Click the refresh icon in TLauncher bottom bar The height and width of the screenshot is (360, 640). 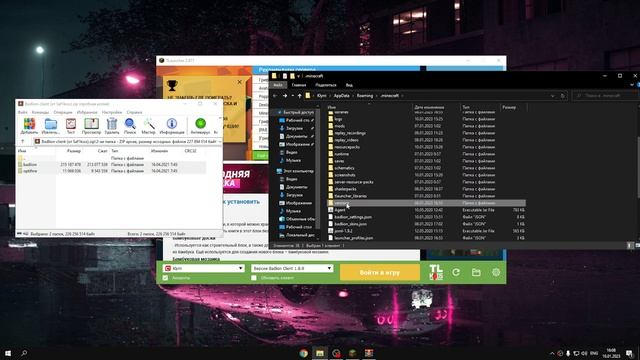coord(456,272)
